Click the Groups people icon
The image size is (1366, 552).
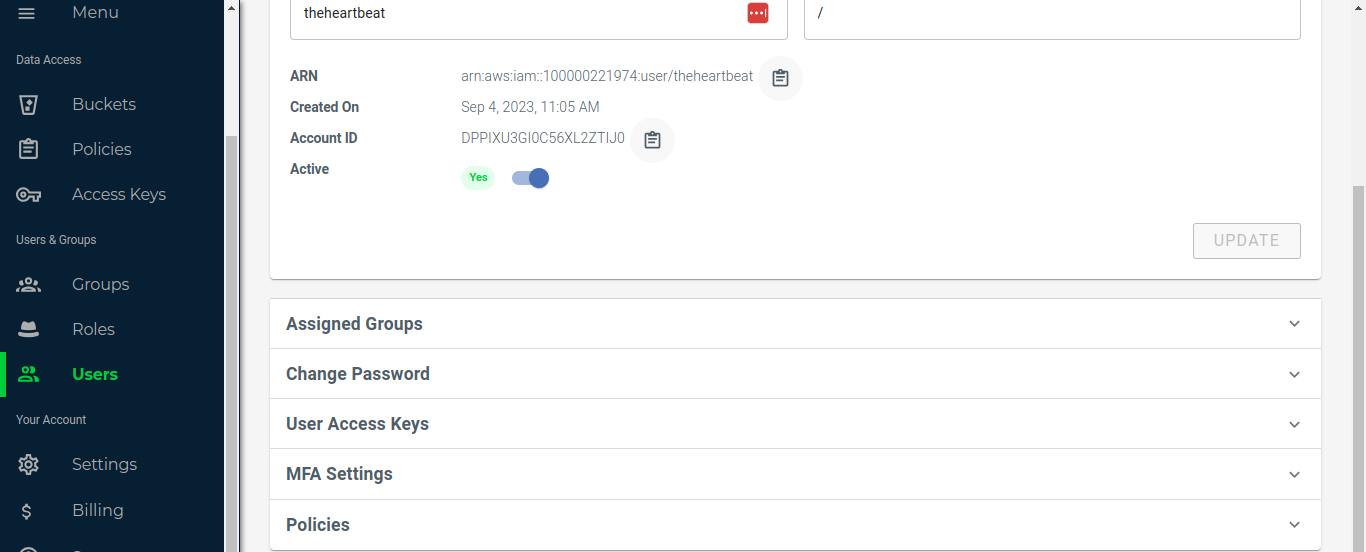tap(28, 284)
